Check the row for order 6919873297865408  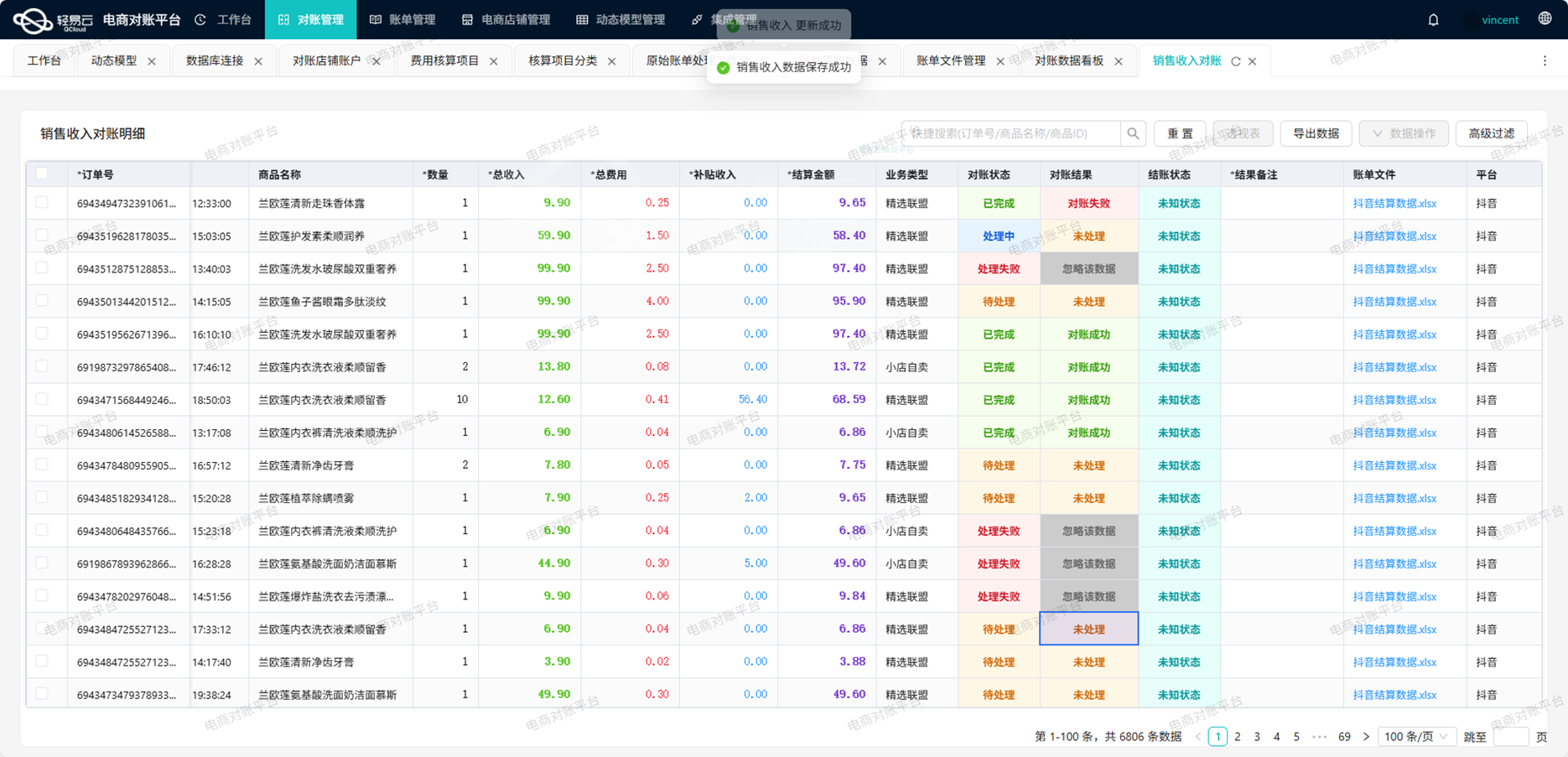tap(42, 366)
